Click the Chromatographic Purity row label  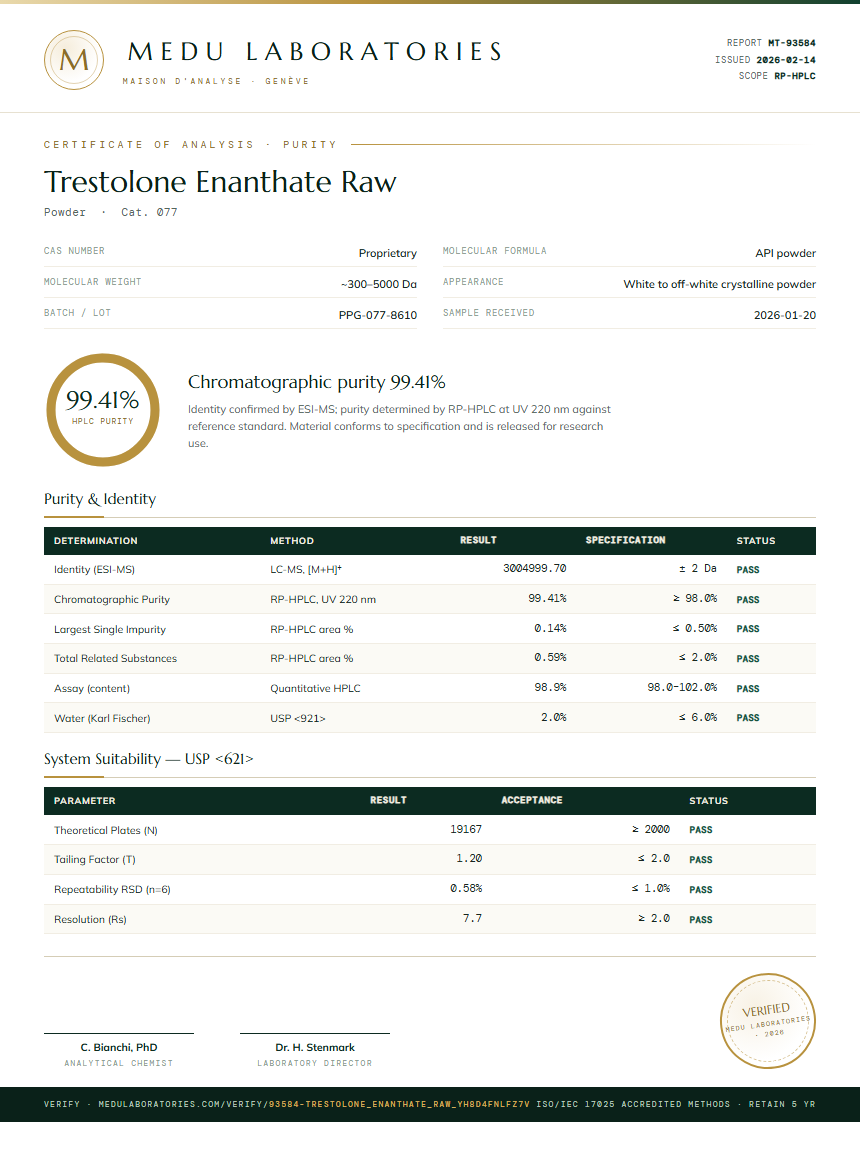tap(112, 600)
